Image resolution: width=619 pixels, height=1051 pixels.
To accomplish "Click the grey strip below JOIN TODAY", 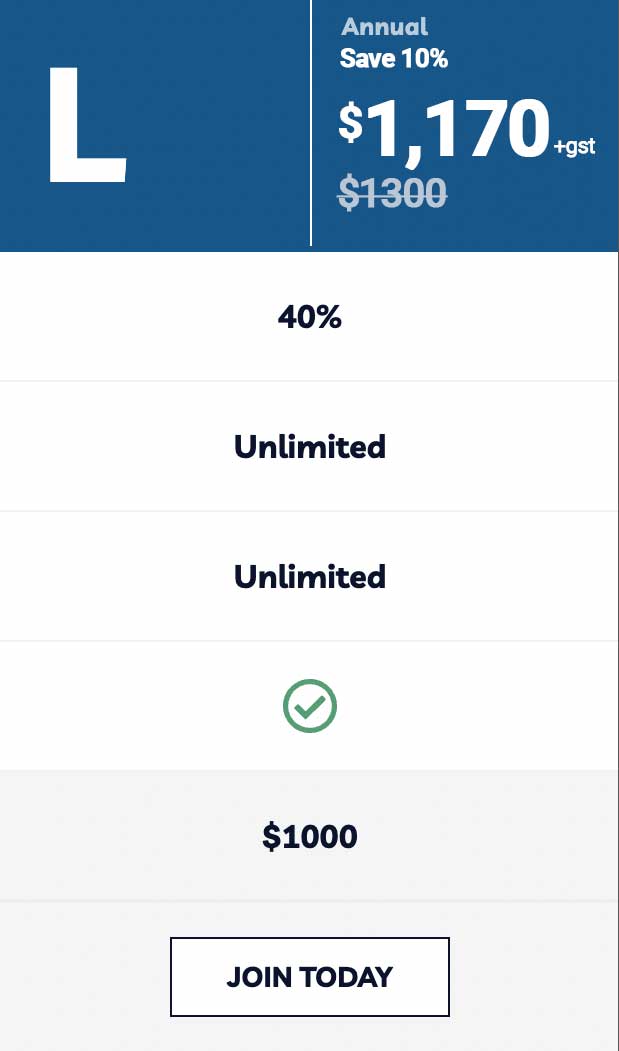I will [309, 1034].
